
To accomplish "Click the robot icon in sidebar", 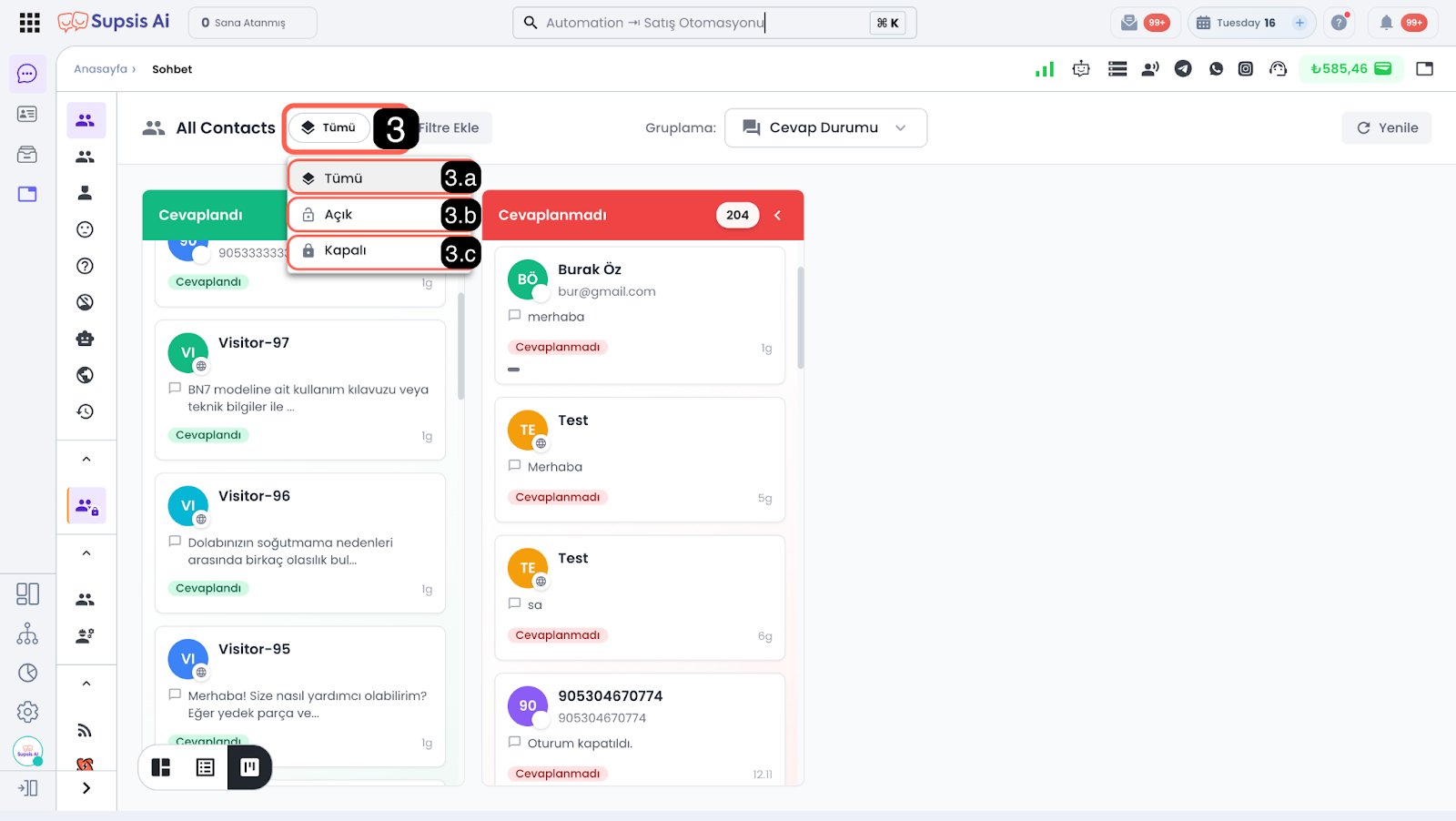I will 86,339.
